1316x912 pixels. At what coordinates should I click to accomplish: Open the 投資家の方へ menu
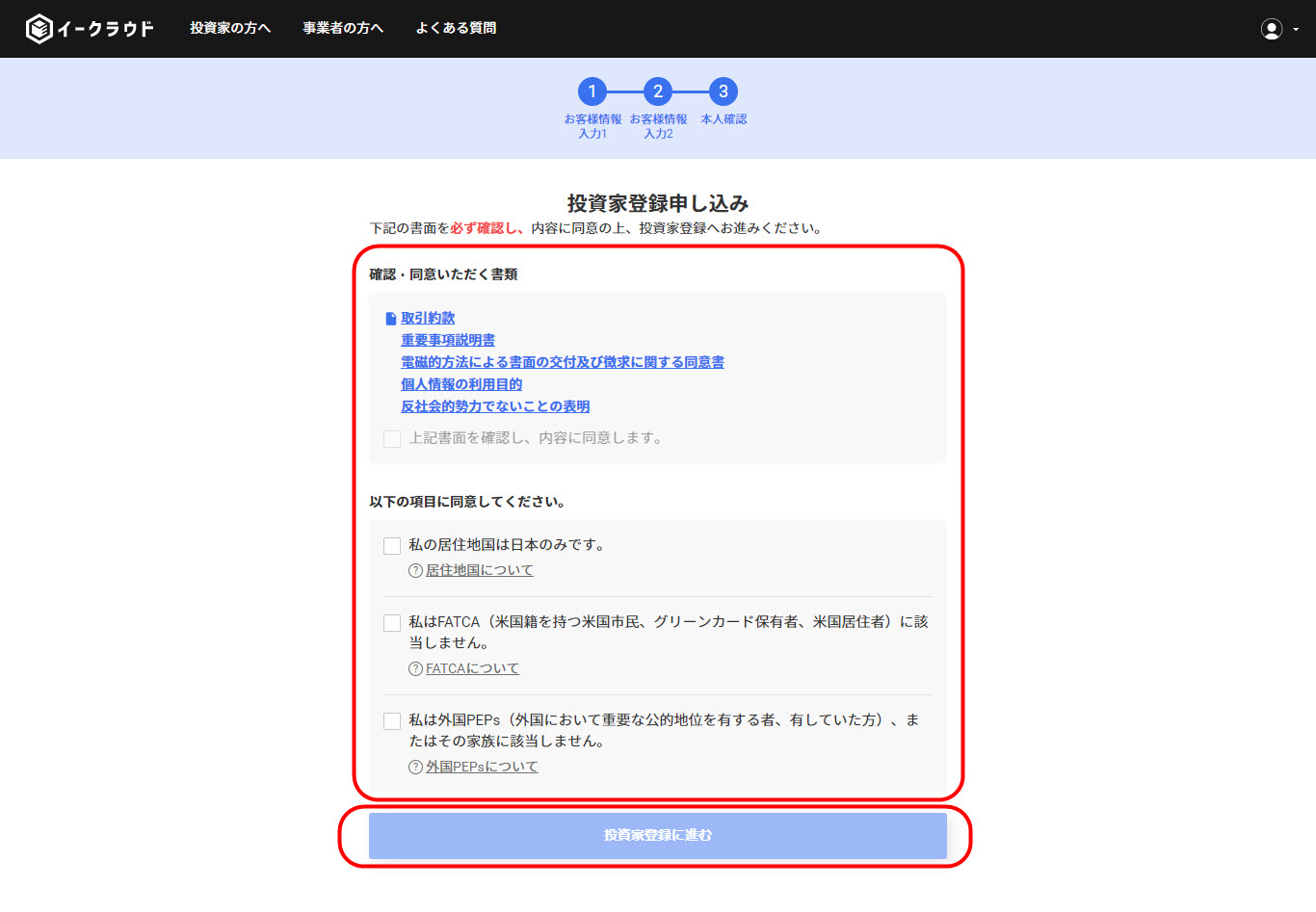click(x=230, y=28)
